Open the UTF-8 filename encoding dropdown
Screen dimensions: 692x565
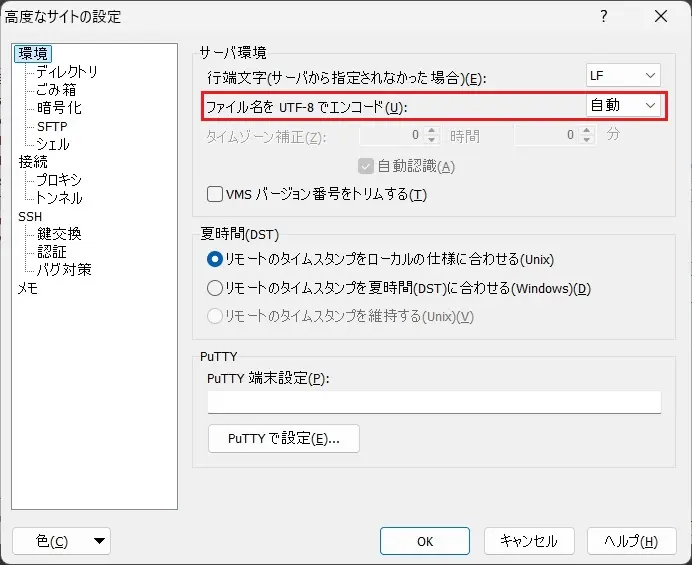(623, 105)
